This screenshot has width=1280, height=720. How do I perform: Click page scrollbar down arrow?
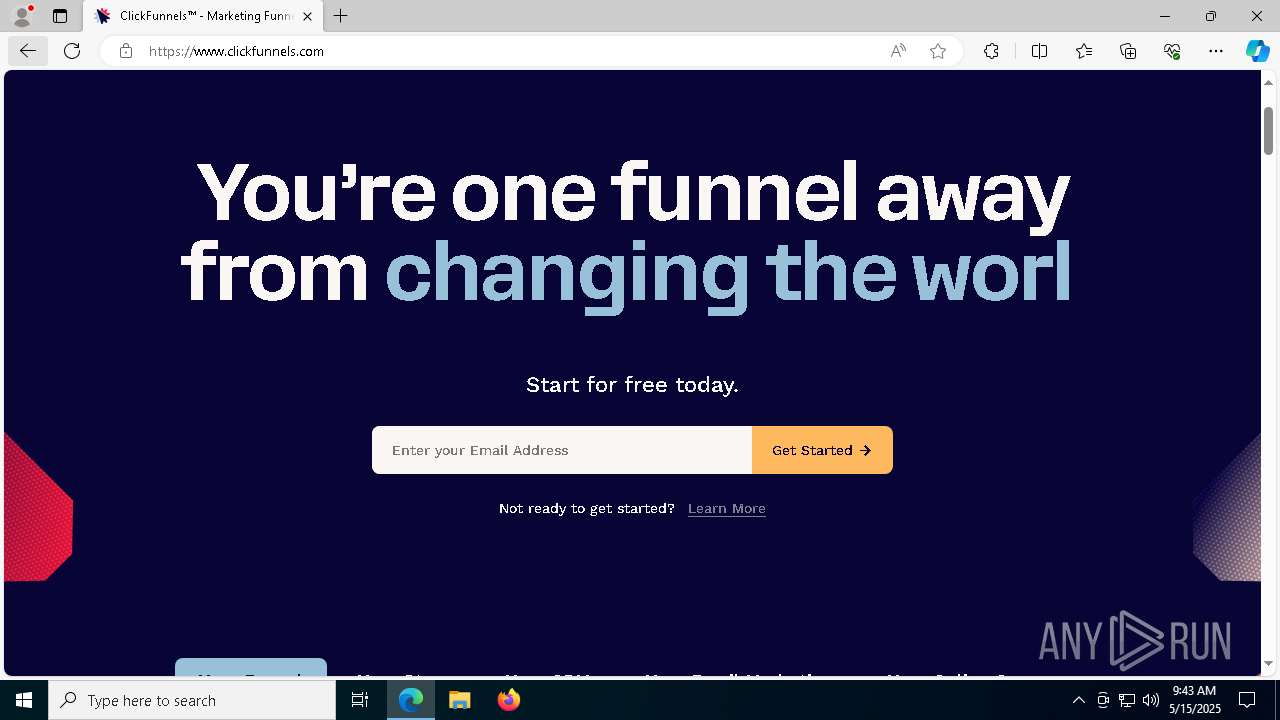point(1269,663)
